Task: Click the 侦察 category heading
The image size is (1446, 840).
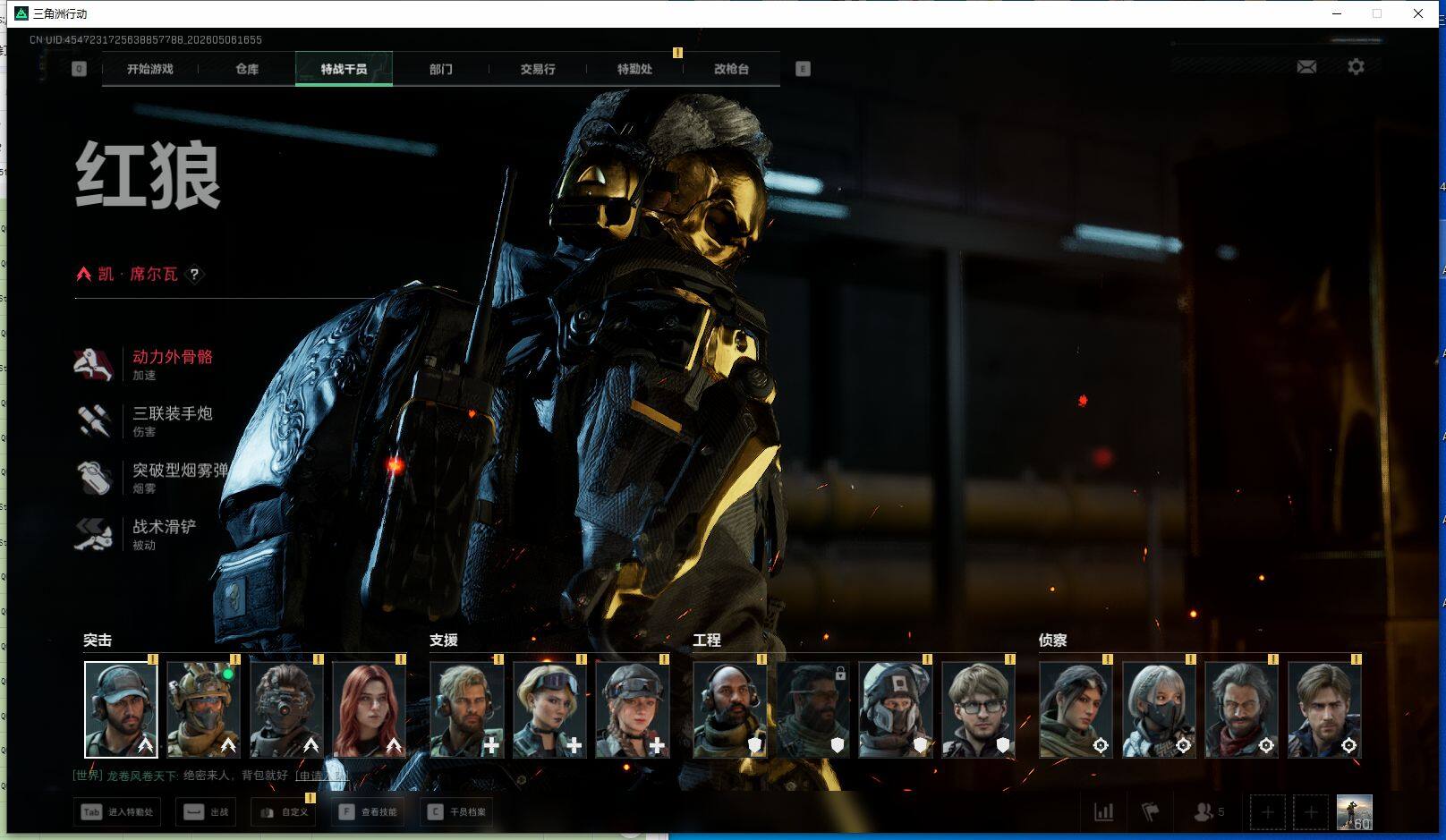Action: pos(1053,641)
